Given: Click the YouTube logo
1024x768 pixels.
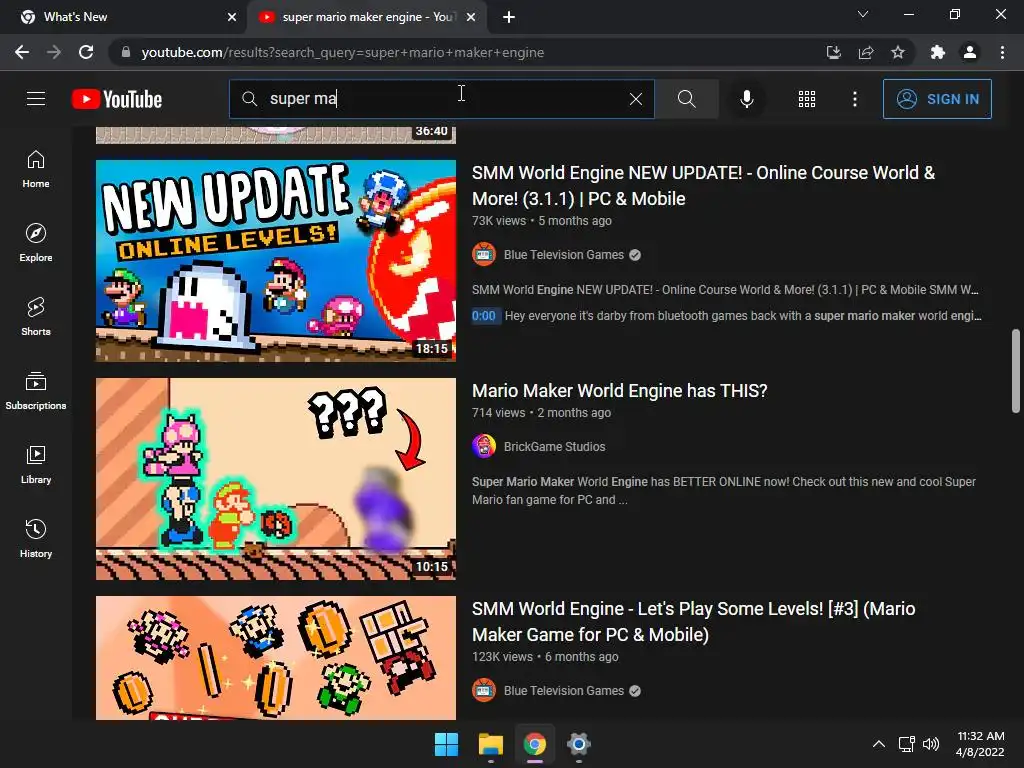Looking at the screenshot, I should [x=117, y=99].
